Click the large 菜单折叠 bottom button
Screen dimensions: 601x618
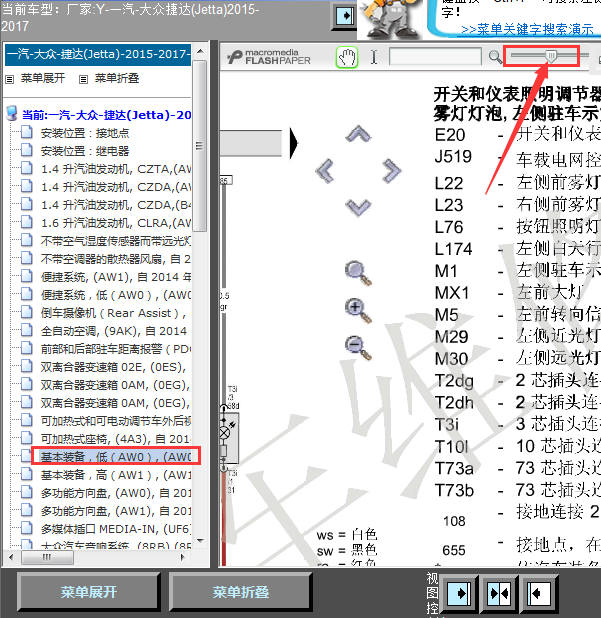click(241, 592)
